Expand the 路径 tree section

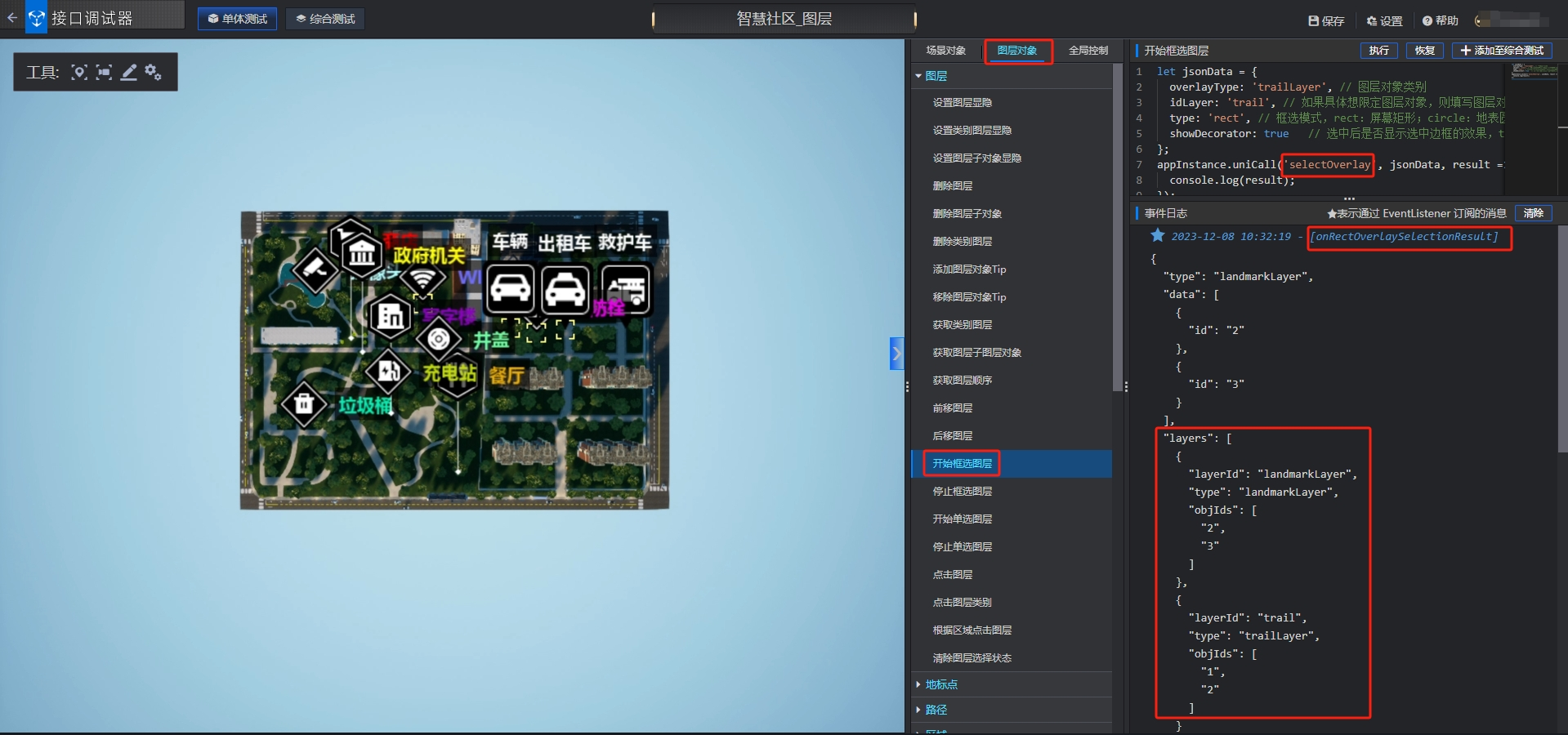pos(918,710)
